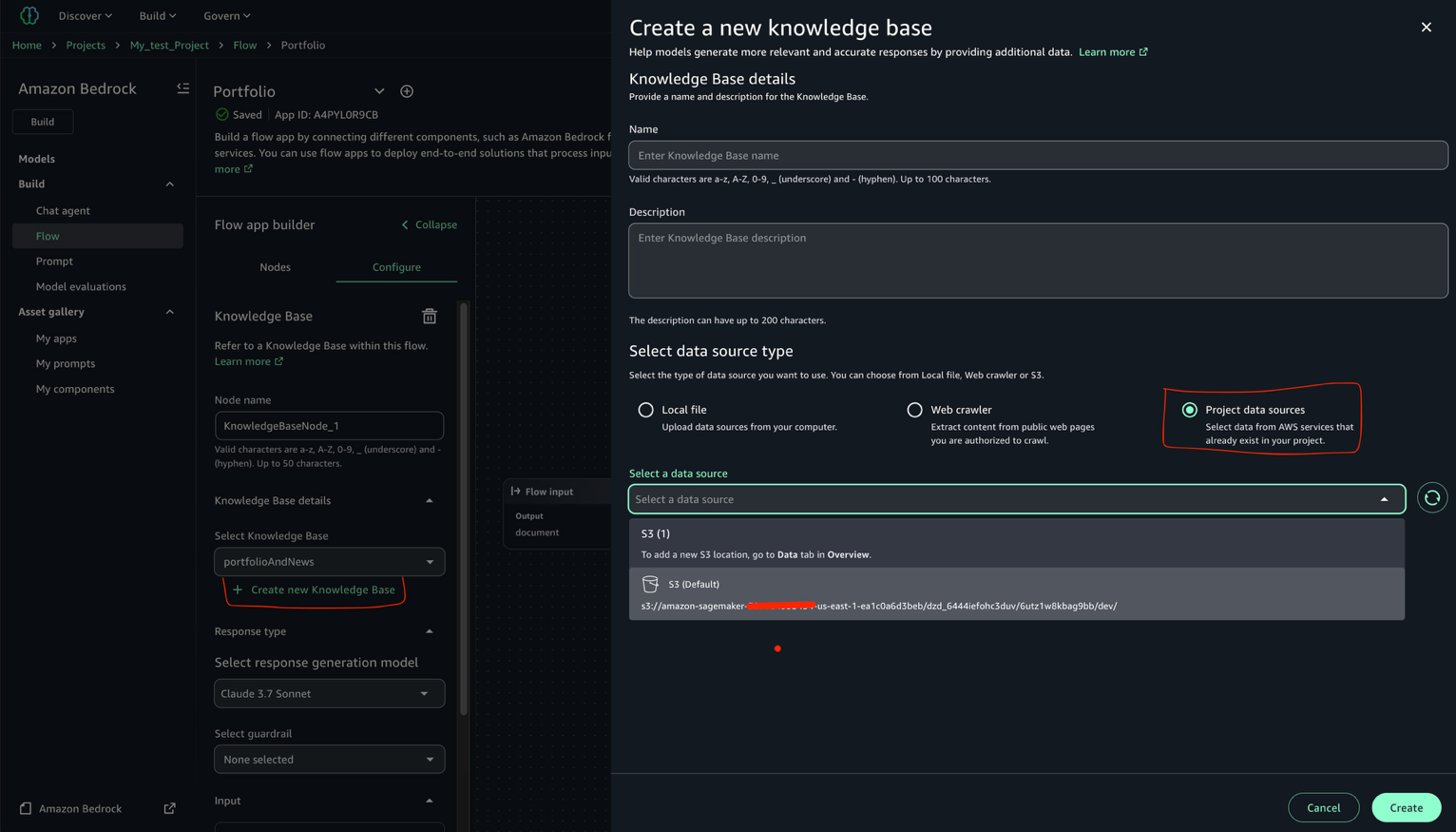
Task: Close the Create a new knowledge base panel
Action: (1426, 28)
